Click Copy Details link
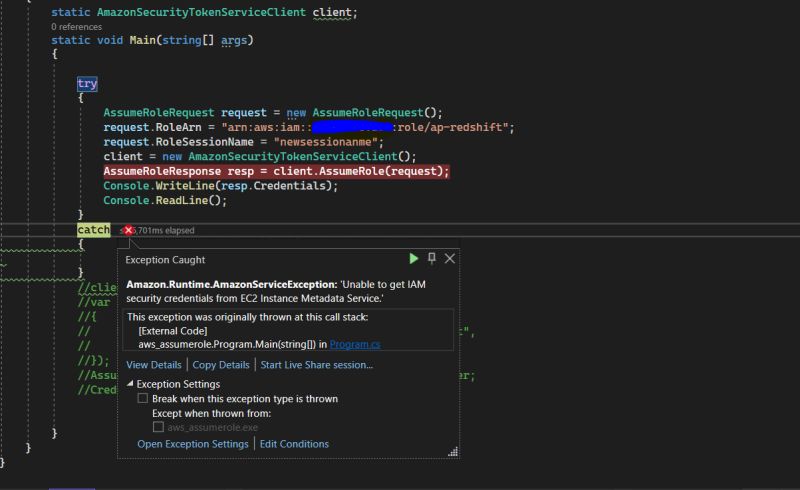Screen dimensions: 800x490 [x=221, y=365]
